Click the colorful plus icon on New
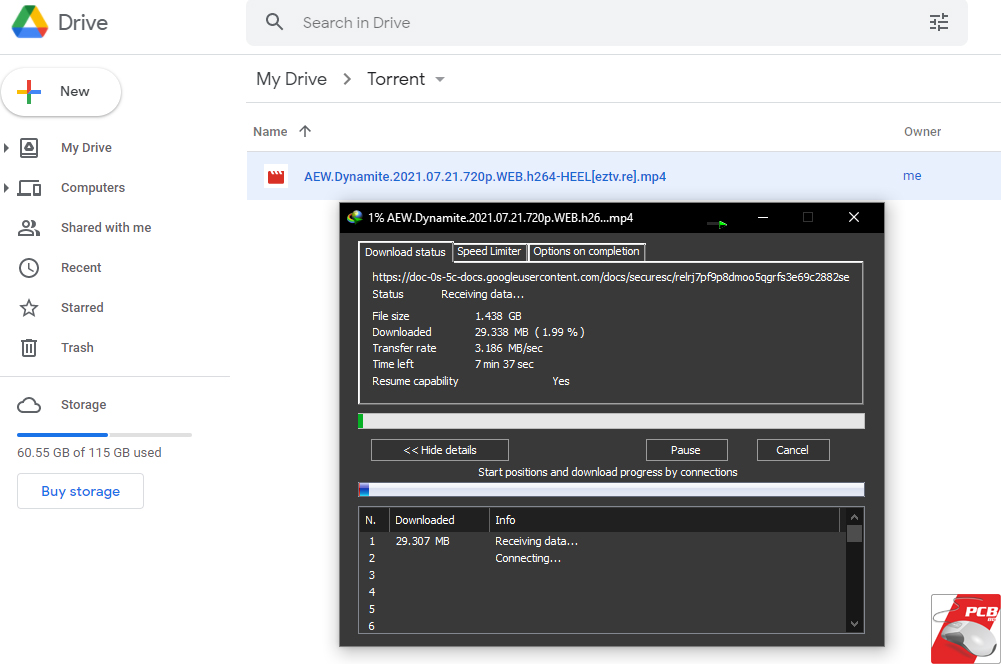This screenshot has width=1001, height=664. coord(29,92)
